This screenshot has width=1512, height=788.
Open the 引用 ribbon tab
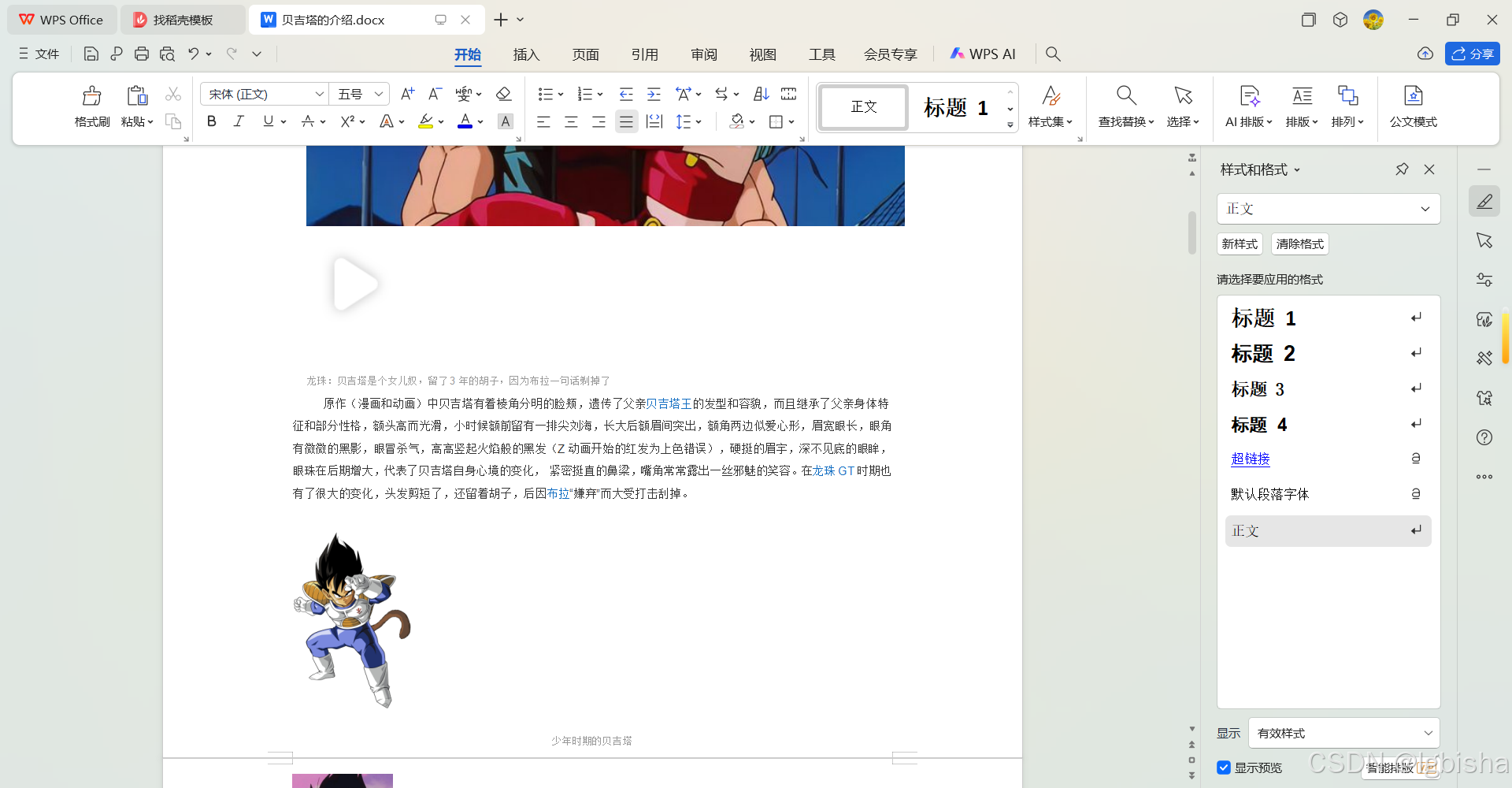(644, 54)
